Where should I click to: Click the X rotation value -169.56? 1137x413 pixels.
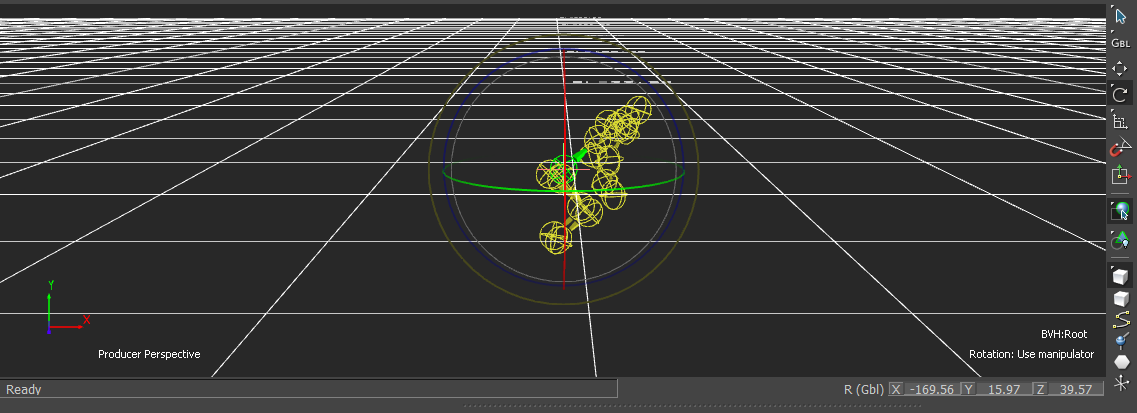pyautogui.click(x=932, y=389)
